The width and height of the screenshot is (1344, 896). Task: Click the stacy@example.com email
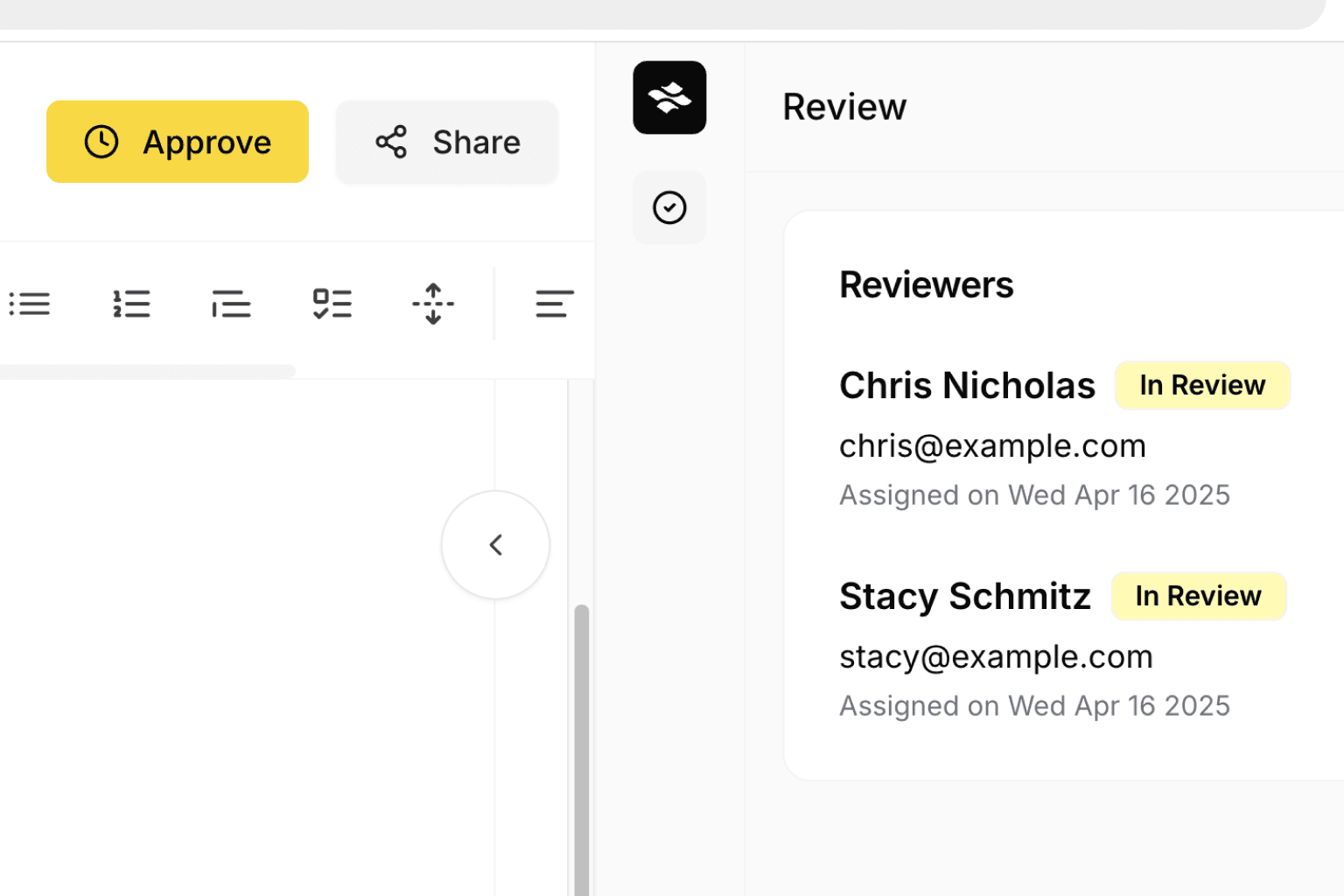pyautogui.click(x=996, y=657)
